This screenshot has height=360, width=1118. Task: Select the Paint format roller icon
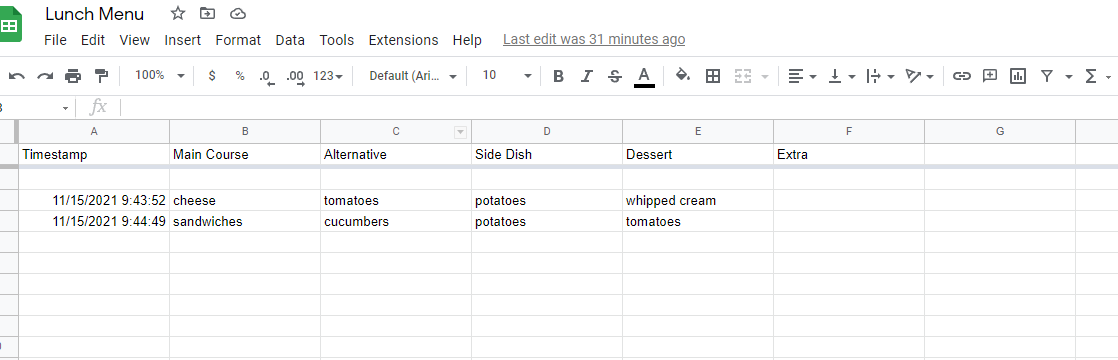pos(101,76)
